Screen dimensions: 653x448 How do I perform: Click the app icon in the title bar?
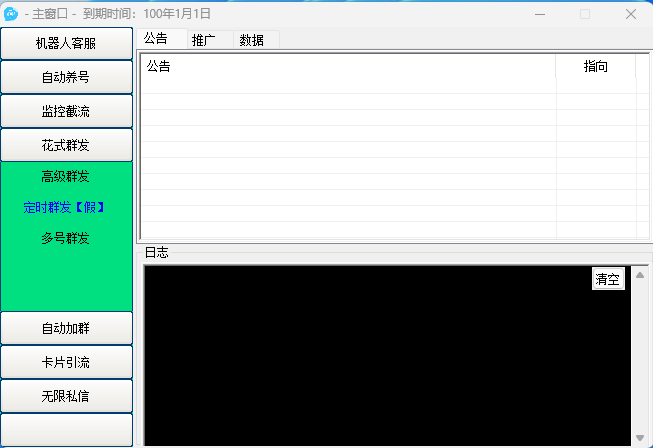(12, 14)
